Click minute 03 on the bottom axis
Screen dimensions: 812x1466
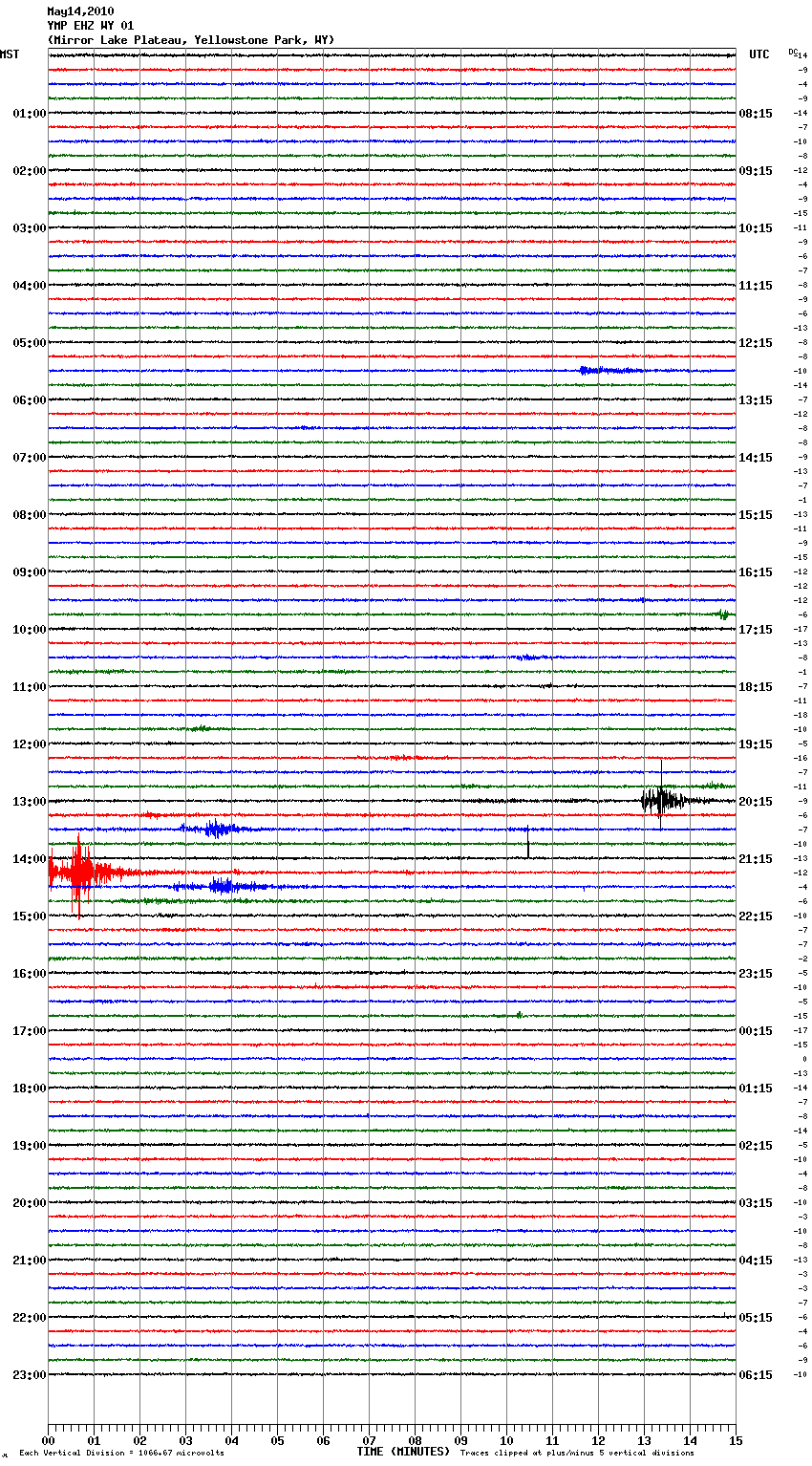185,1440
